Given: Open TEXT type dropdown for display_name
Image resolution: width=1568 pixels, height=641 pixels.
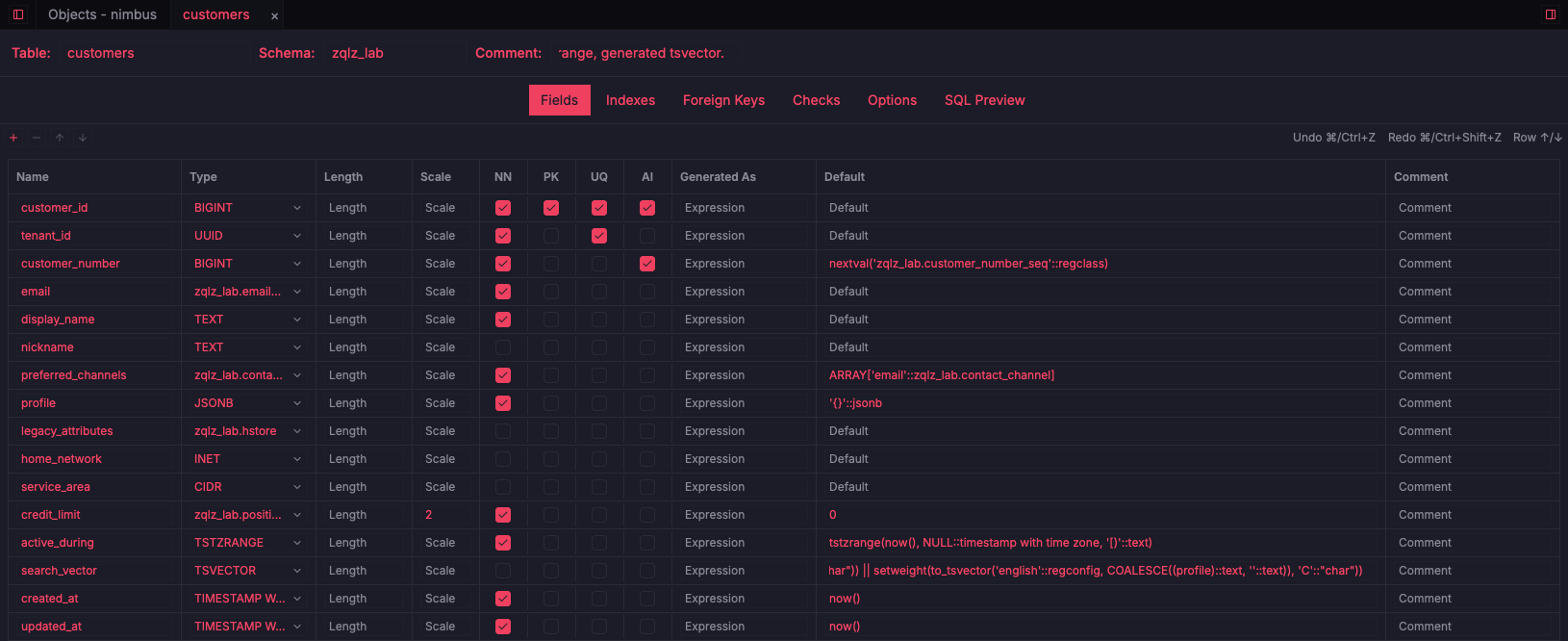Looking at the screenshot, I should 248,320.
